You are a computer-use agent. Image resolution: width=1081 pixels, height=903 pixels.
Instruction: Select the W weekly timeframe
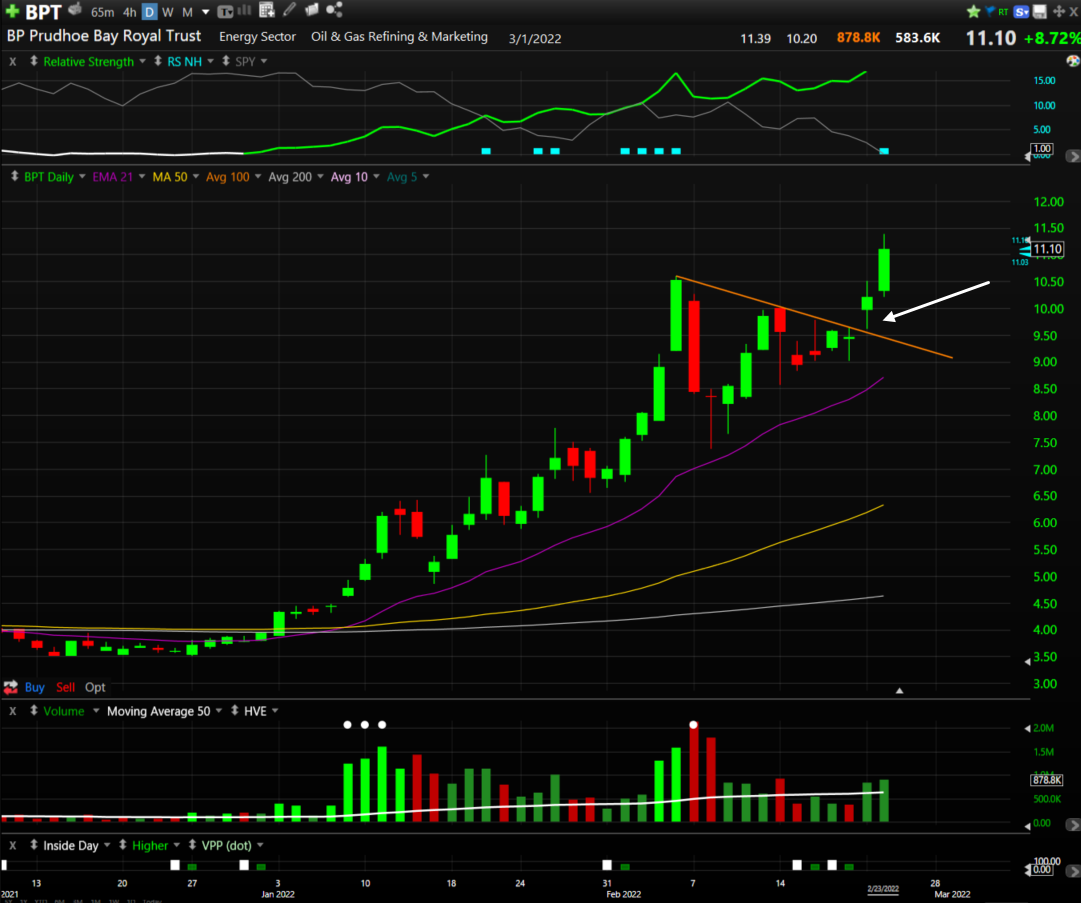coord(168,12)
